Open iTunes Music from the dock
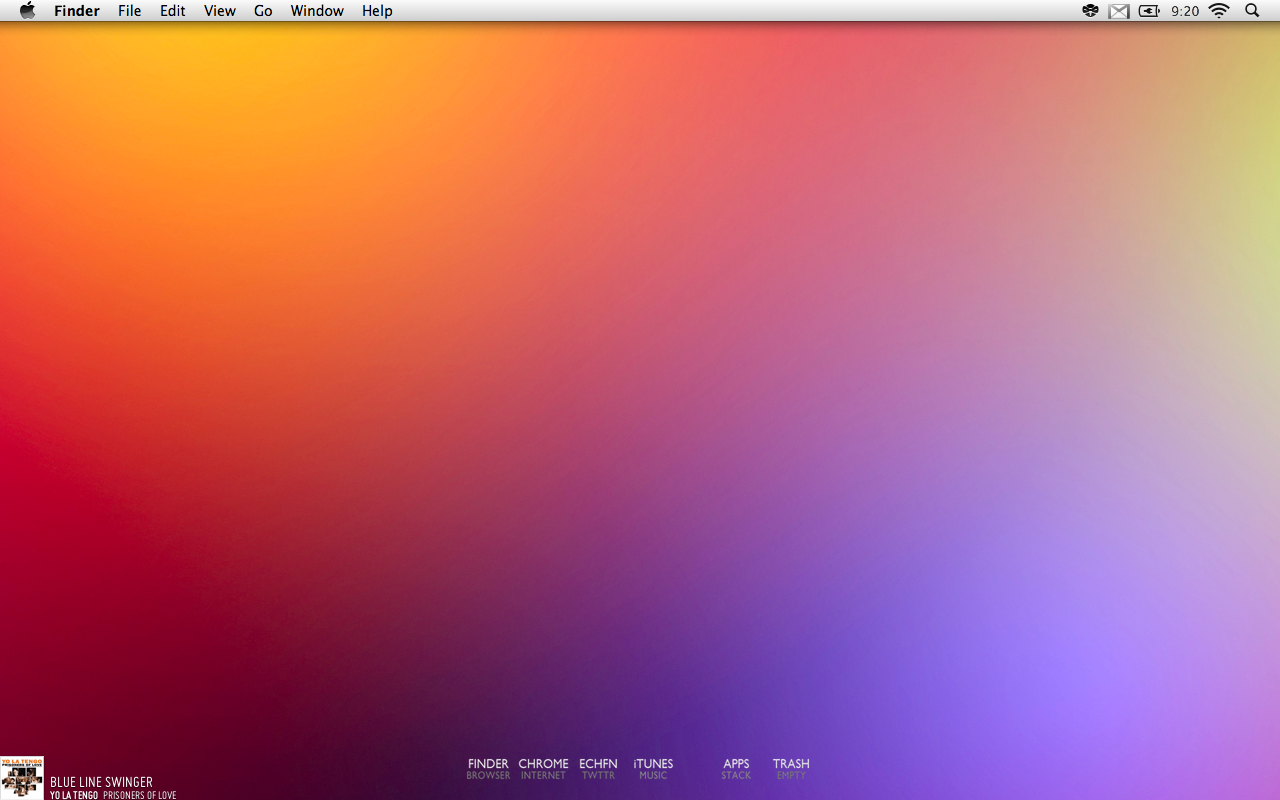The height and width of the screenshot is (800, 1280). pos(653,768)
